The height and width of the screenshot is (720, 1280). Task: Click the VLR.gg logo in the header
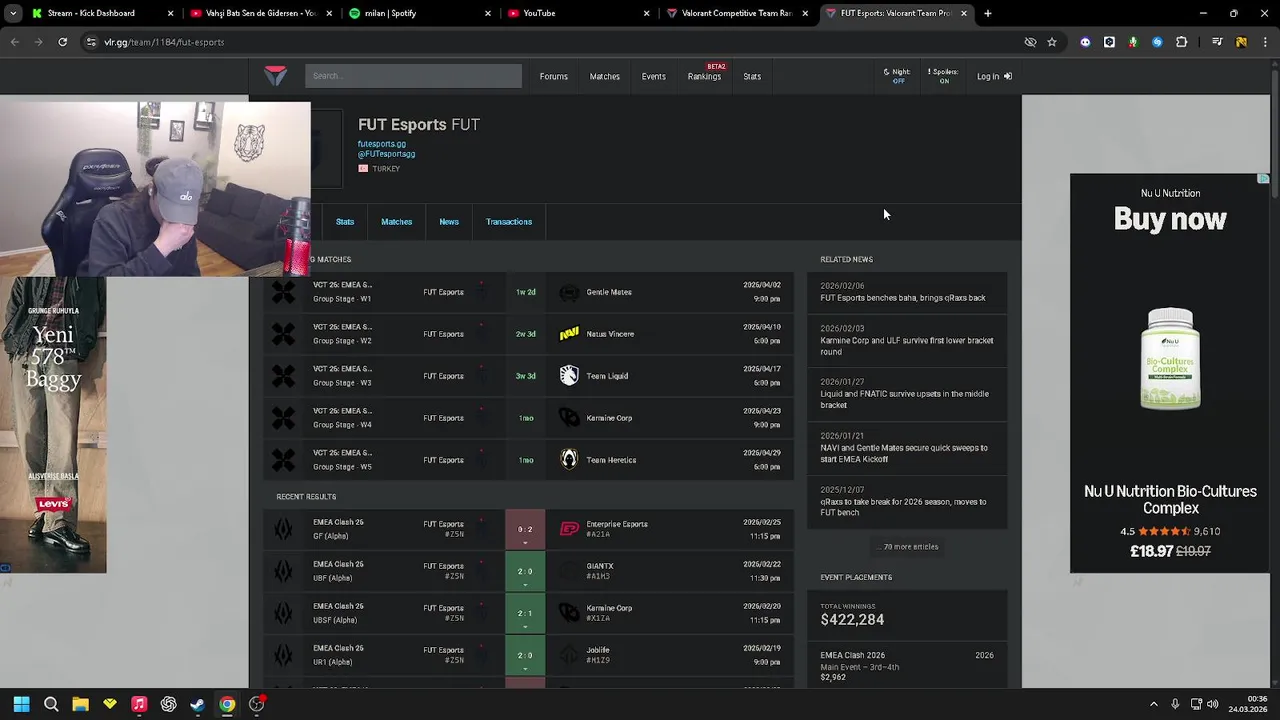275,76
